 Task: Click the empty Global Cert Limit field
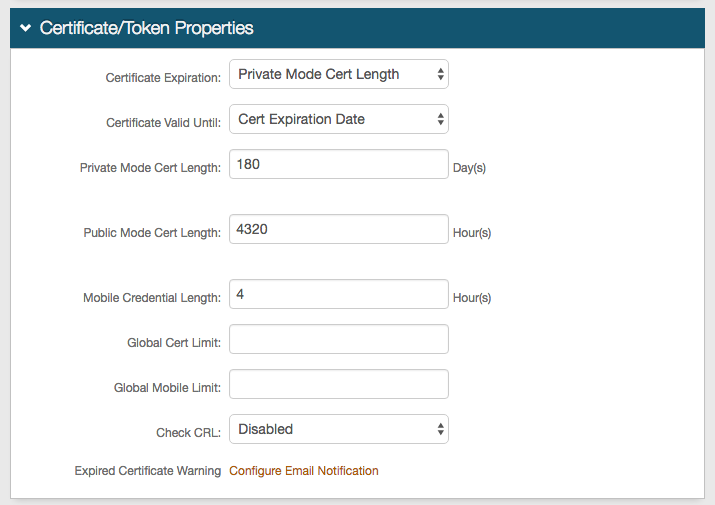(x=338, y=339)
